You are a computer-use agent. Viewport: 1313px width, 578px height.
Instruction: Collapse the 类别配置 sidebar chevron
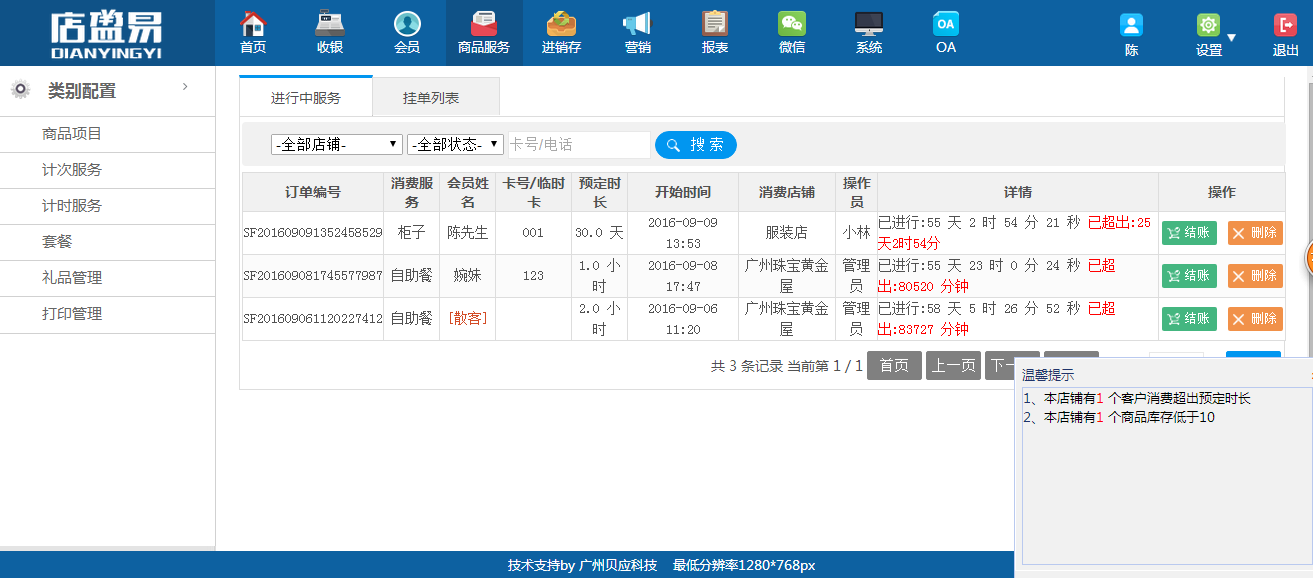[x=185, y=87]
